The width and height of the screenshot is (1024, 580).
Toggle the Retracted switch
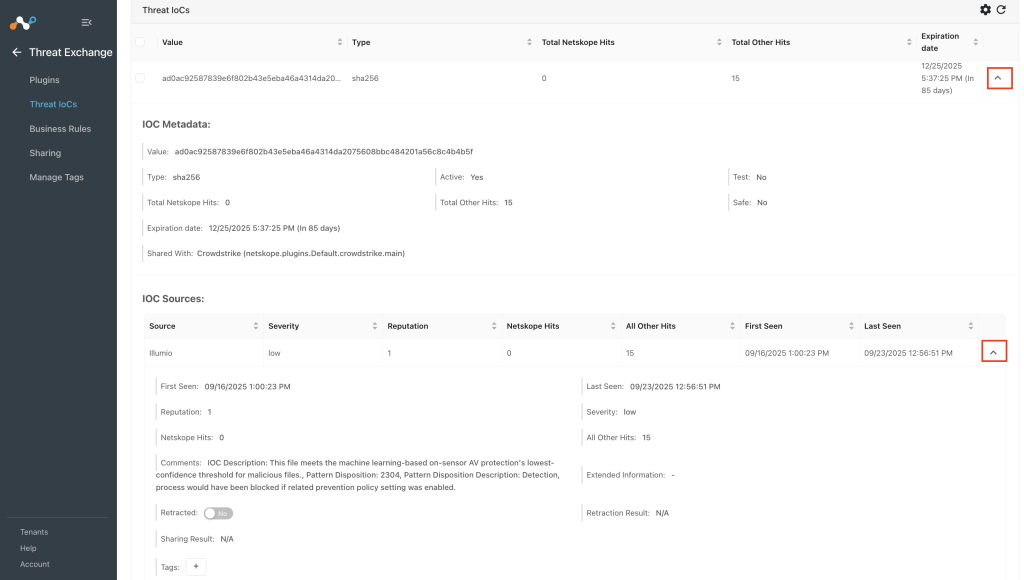(x=218, y=513)
